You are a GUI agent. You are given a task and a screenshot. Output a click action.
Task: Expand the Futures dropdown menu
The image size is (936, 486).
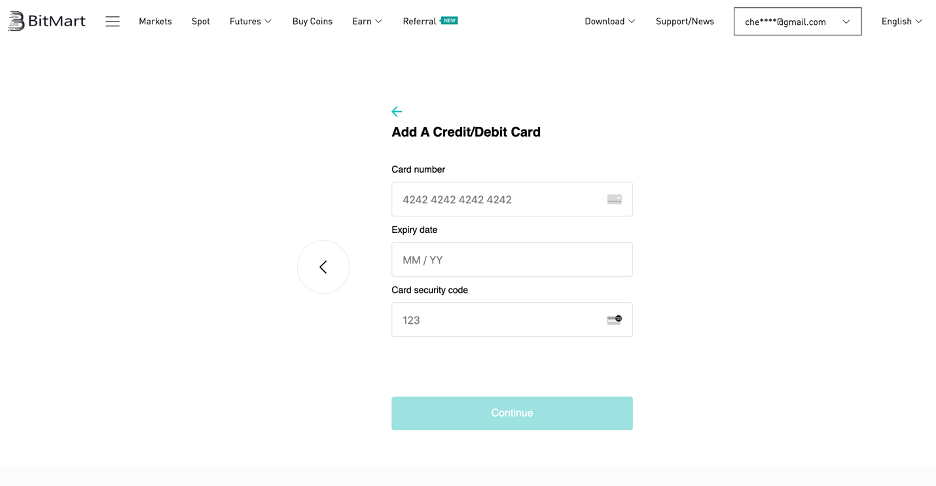pos(250,21)
